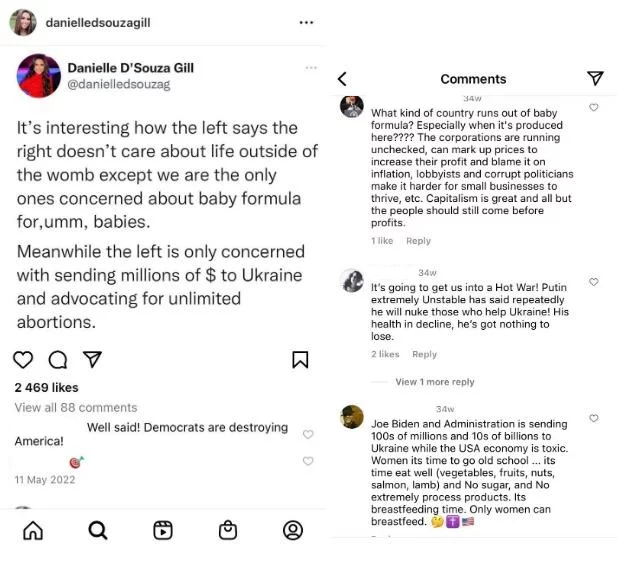Open the Profile tab icon

[x=292, y=530]
